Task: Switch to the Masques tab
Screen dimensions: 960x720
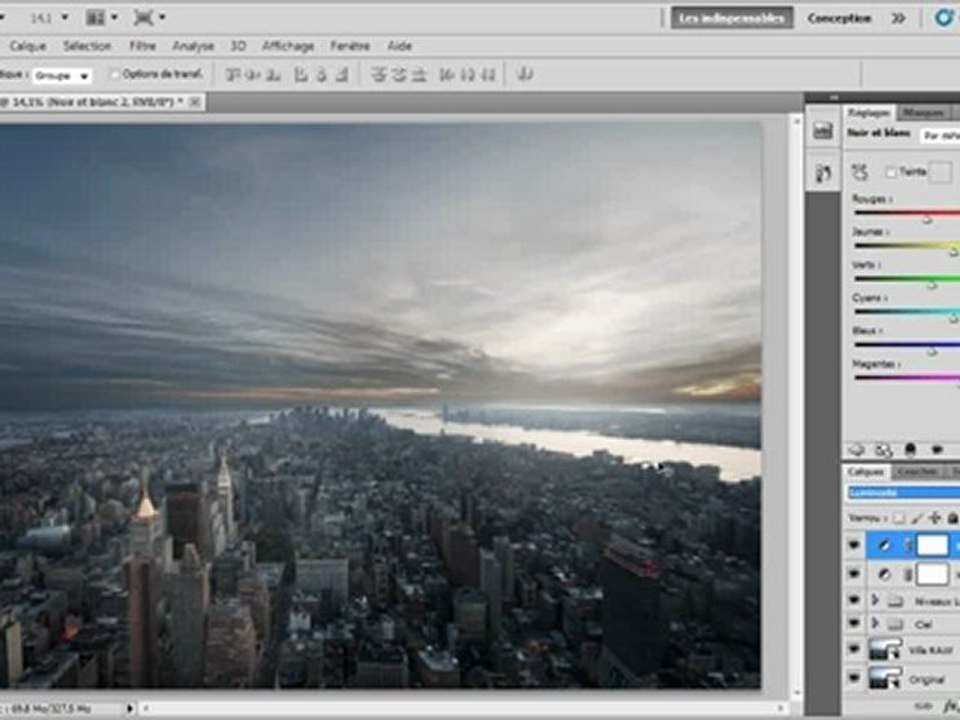Action: coord(923,113)
